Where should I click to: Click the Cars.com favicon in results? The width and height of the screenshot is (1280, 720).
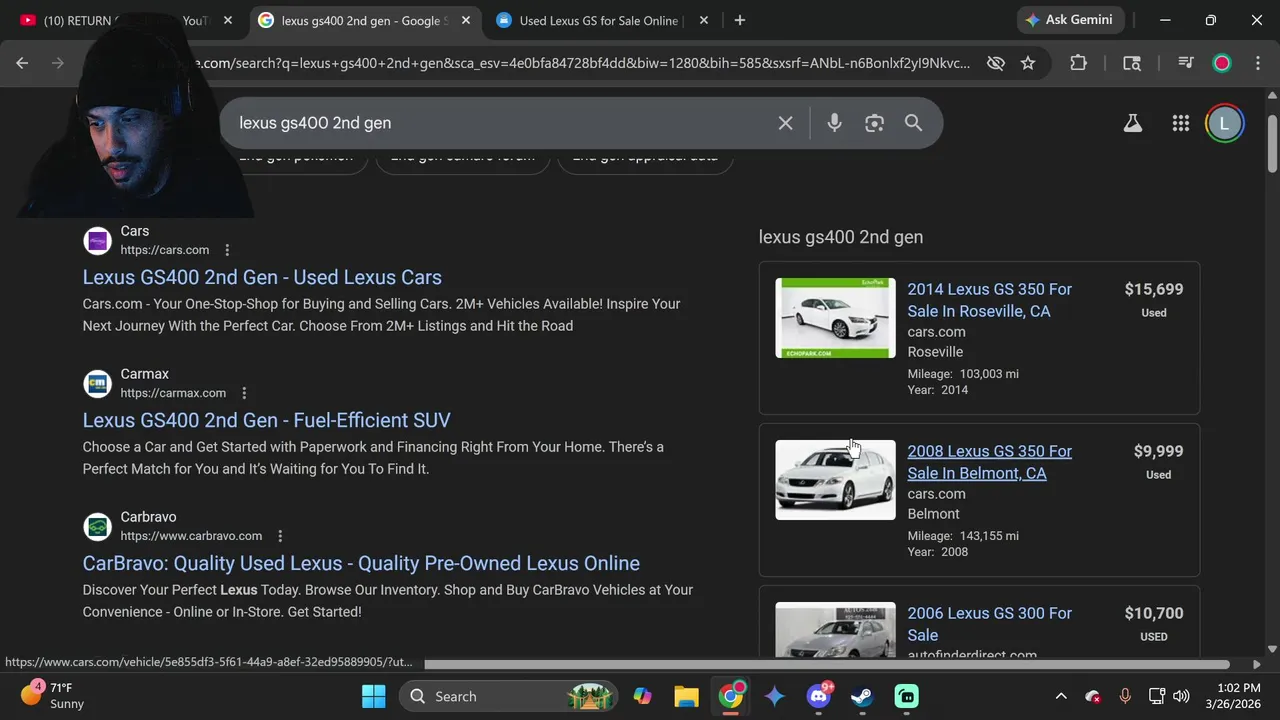point(97,241)
